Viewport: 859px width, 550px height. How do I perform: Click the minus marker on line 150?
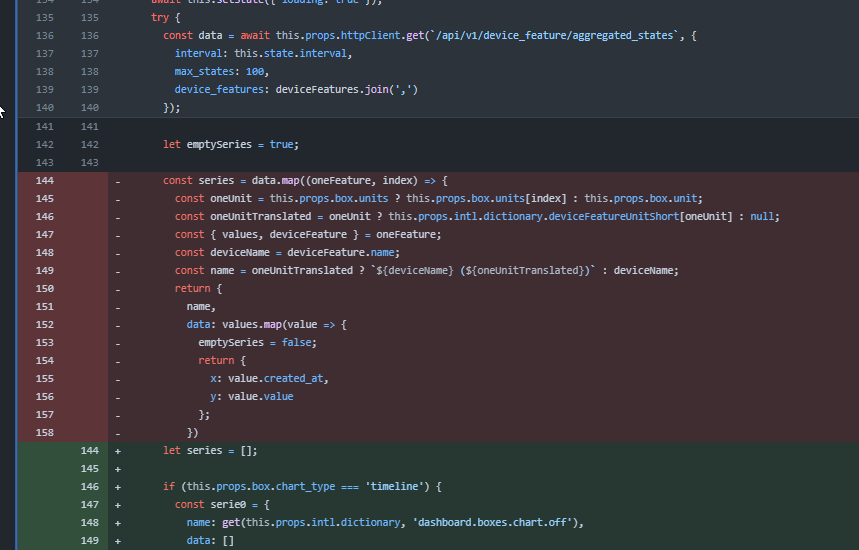118,288
